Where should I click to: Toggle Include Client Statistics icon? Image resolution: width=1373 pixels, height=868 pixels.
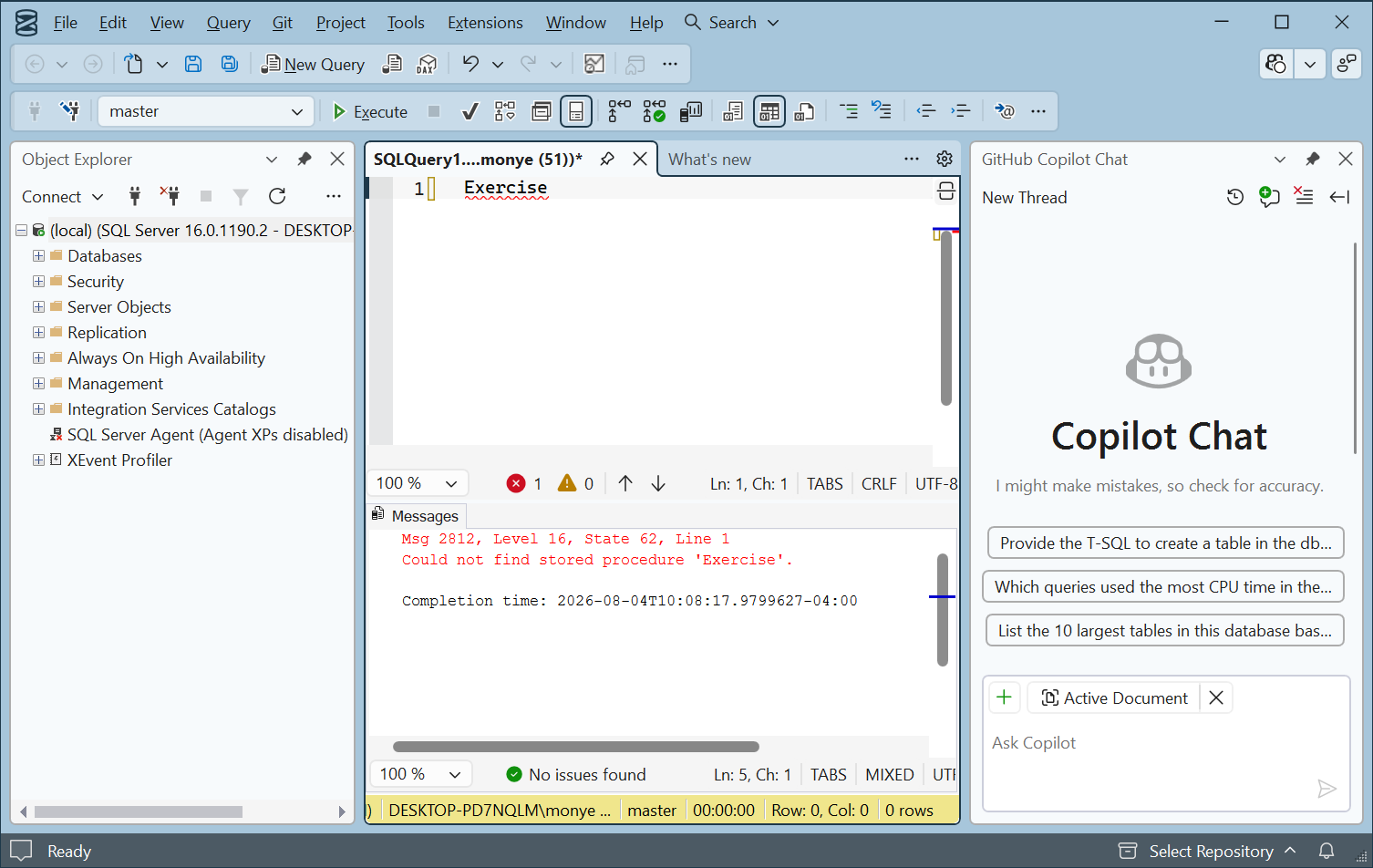point(691,111)
